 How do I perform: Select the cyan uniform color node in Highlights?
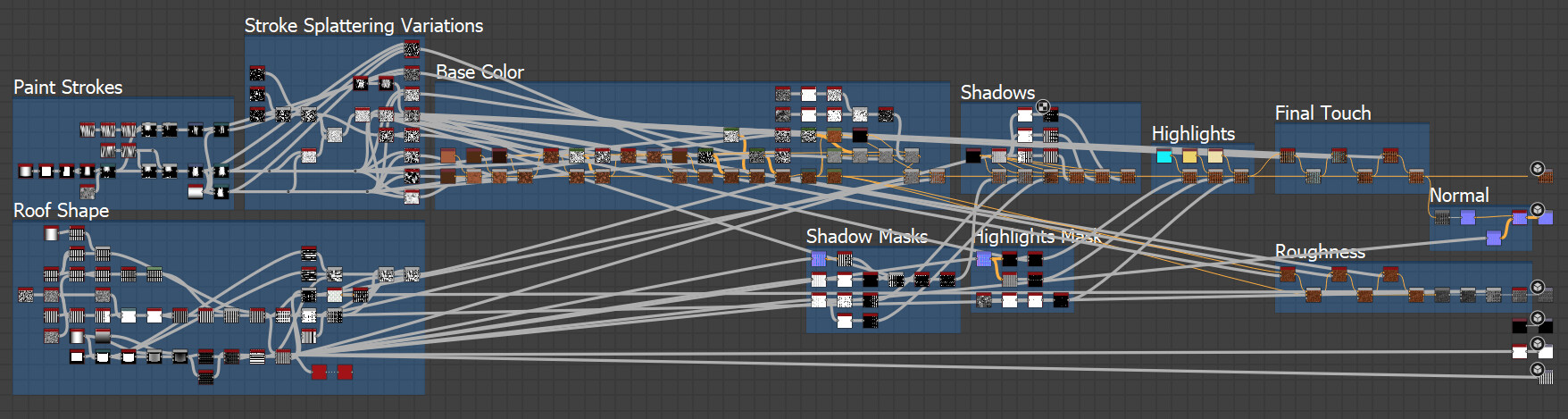[1163, 155]
